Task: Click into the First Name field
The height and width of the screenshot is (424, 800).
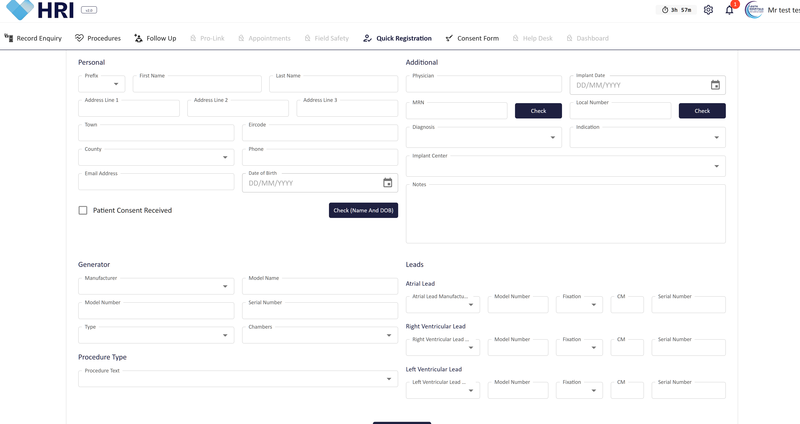Action: 197,84
